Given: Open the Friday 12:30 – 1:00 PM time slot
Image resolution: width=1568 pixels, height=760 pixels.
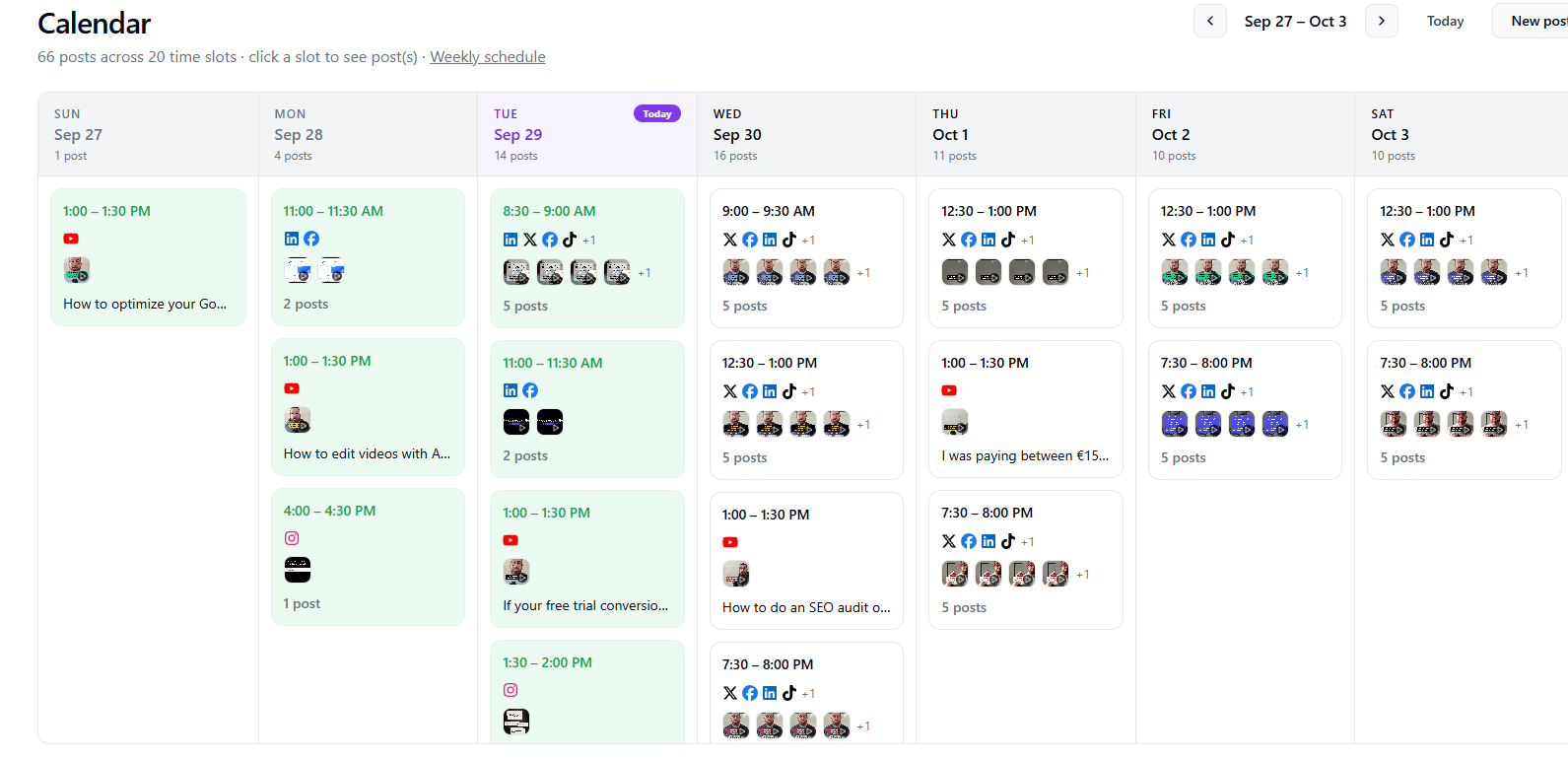Looking at the screenshot, I should click(1245, 258).
